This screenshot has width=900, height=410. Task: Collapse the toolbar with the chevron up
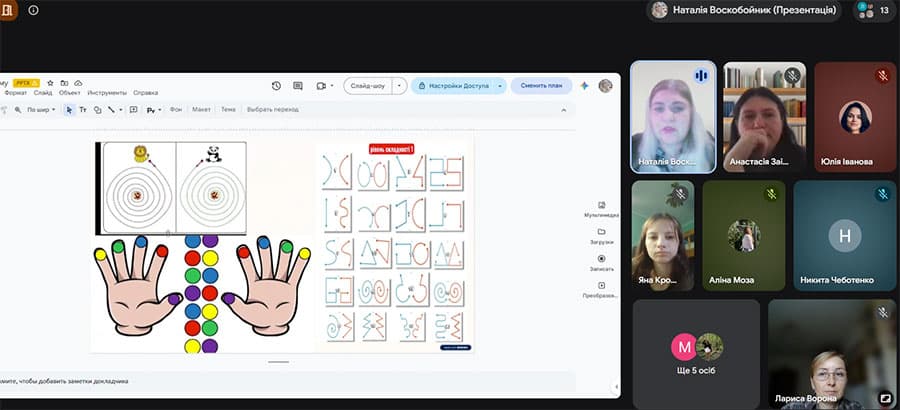pyautogui.click(x=564, y=110)
